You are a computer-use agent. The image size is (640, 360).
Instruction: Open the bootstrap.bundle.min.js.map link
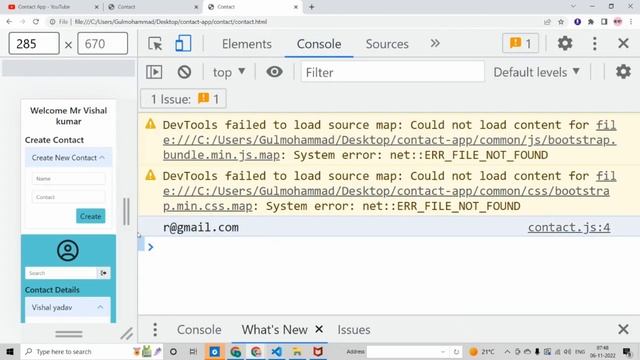[x=389, y=140]
